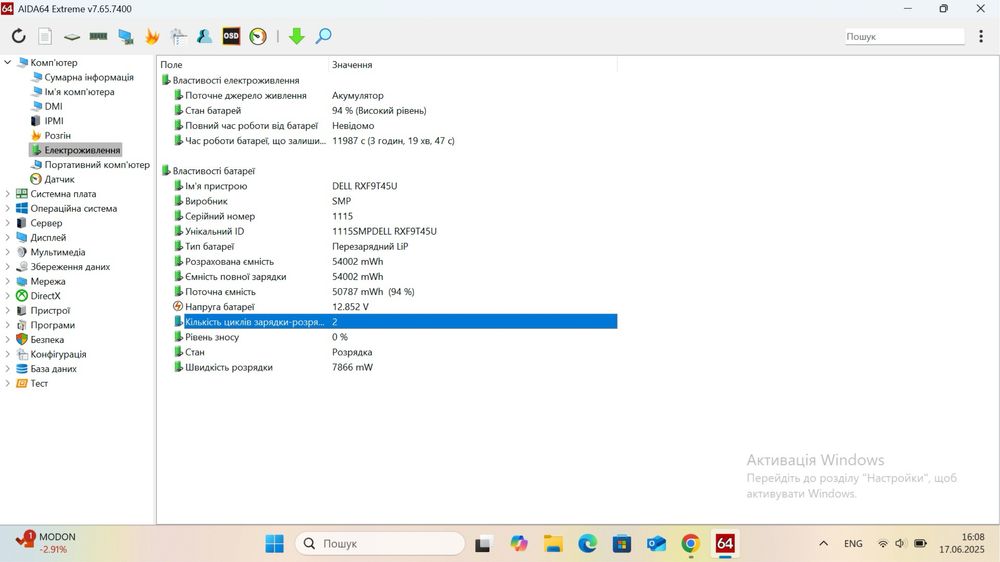This screenshot has width=1000, height=562.
Task: Open the gauge sensor toolbar icon
Action: [258, 36]
